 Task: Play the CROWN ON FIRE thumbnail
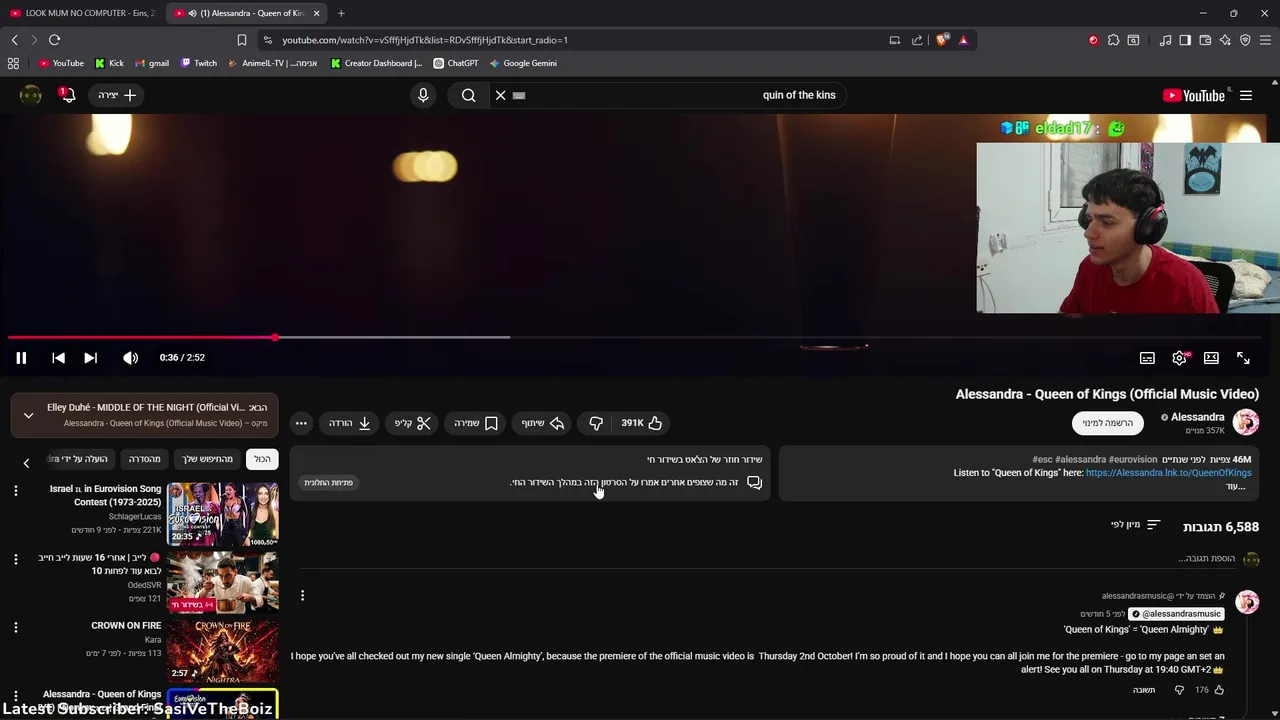222,650
